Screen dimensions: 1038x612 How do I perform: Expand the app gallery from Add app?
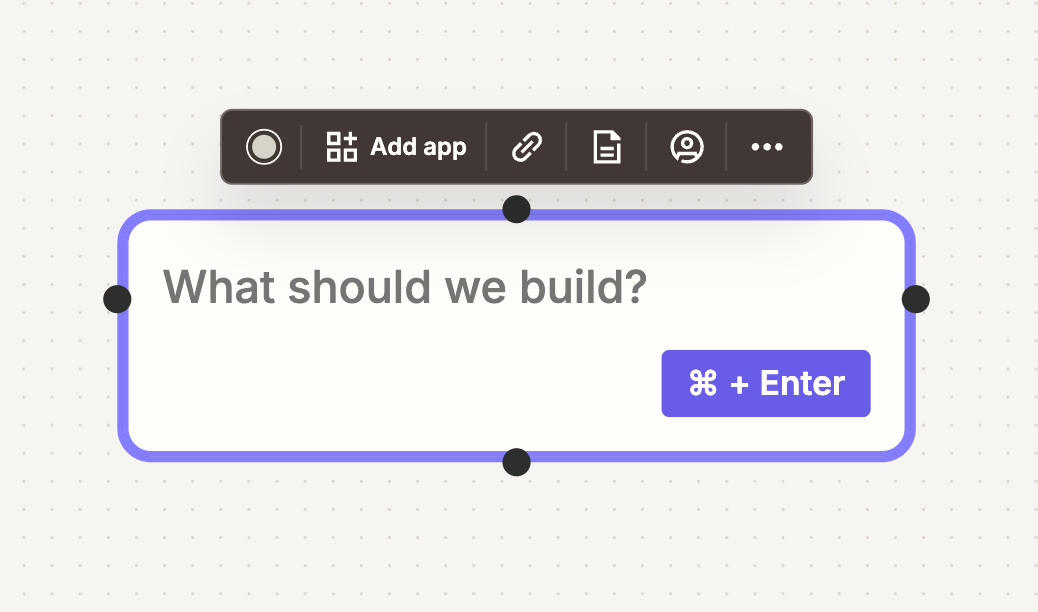340,147
